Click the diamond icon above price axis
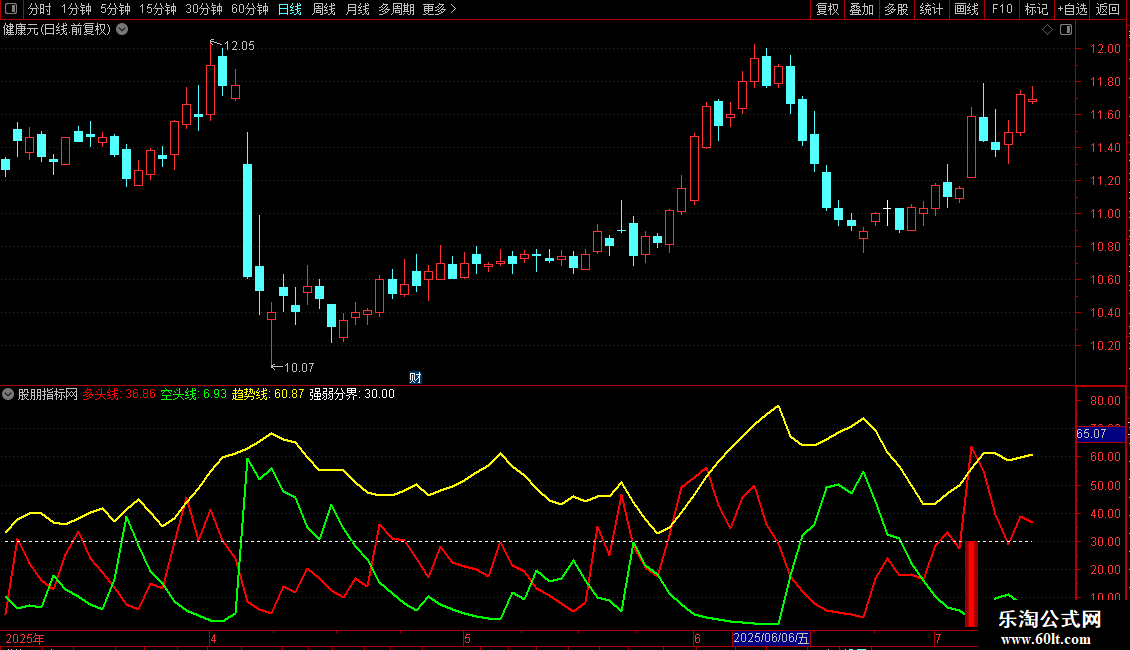Viewport: 1130px width, 650px height. pos(1047,30)
